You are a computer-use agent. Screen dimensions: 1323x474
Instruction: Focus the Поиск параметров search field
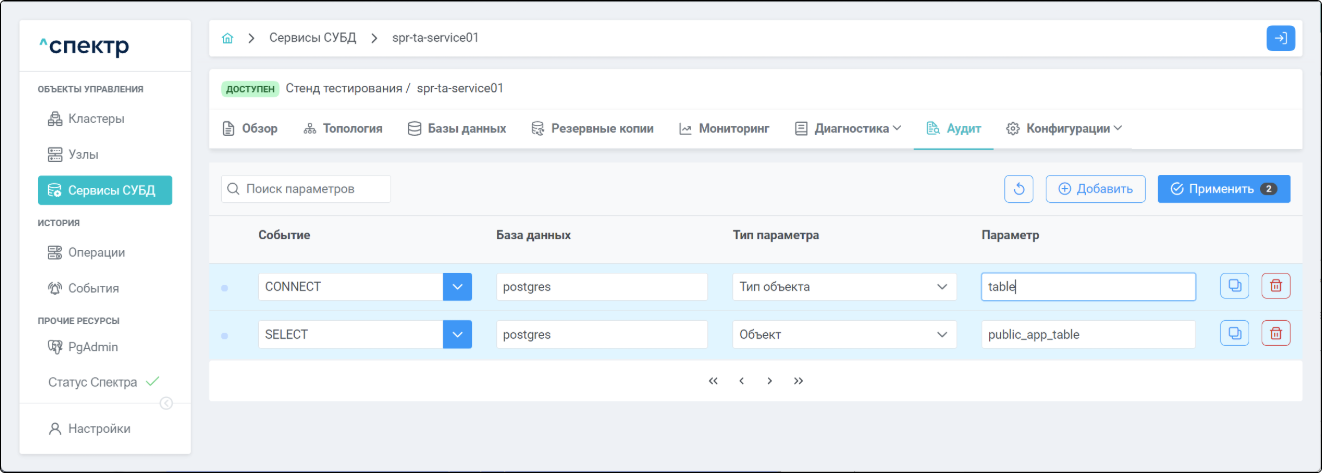click(306, 189)
